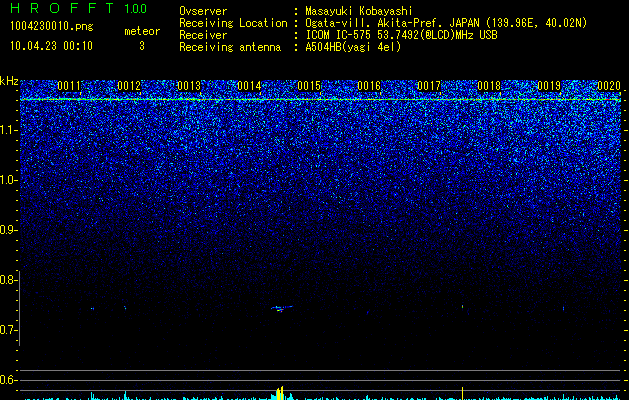629x400 pixels.
Task: Click the meteor echo near 0014
Action: point(282,309)
